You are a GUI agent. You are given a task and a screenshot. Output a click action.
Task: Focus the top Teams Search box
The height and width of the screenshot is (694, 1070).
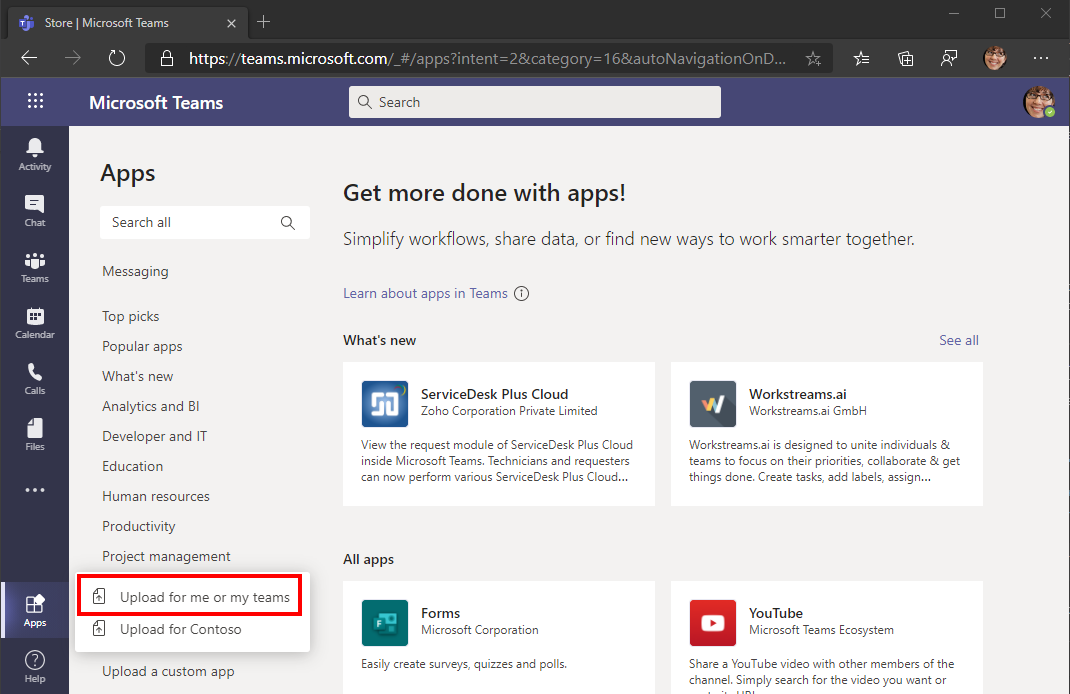pos(534,102)
